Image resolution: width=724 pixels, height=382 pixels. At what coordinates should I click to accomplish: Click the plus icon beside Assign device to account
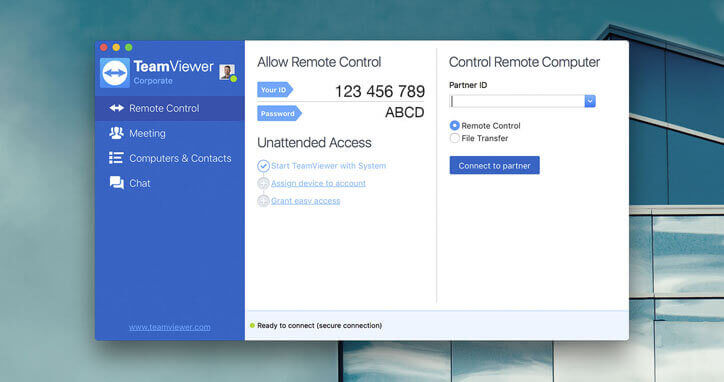click(263, 183)
